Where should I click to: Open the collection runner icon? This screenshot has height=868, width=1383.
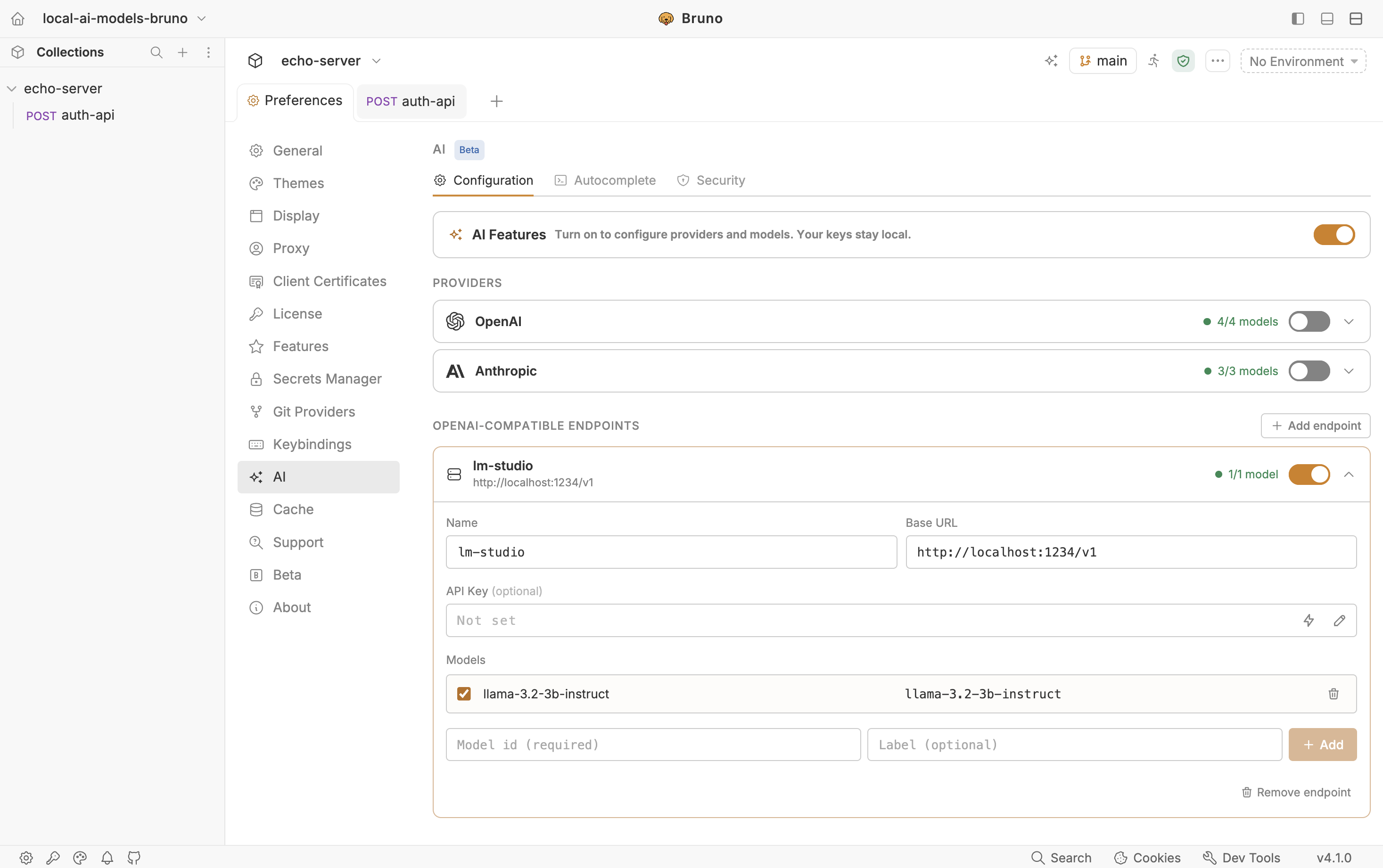(x=1154, y=61)
